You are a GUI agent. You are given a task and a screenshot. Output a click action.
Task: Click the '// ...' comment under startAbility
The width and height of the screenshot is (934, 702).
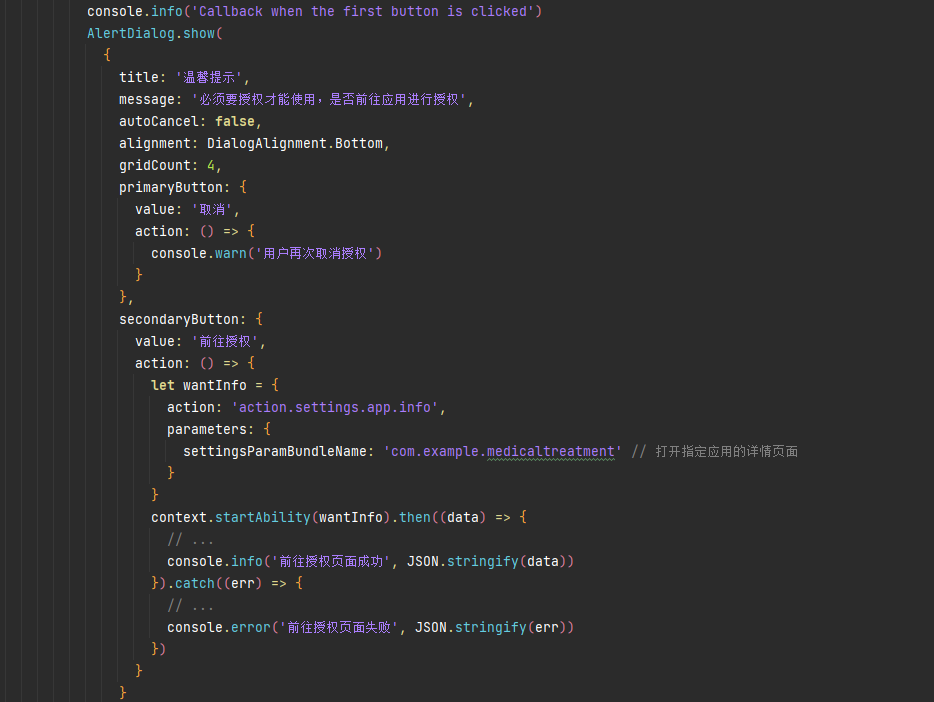coord(191,539)
